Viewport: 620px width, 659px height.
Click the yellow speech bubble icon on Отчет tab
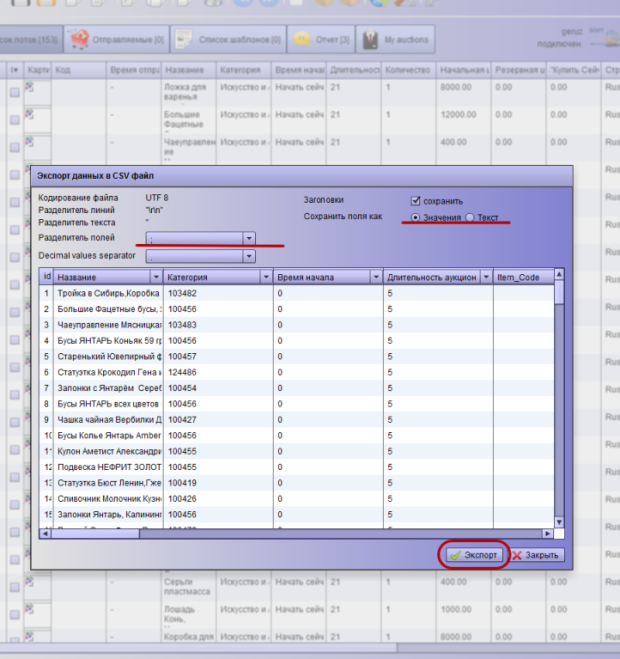tap(301, 39)
